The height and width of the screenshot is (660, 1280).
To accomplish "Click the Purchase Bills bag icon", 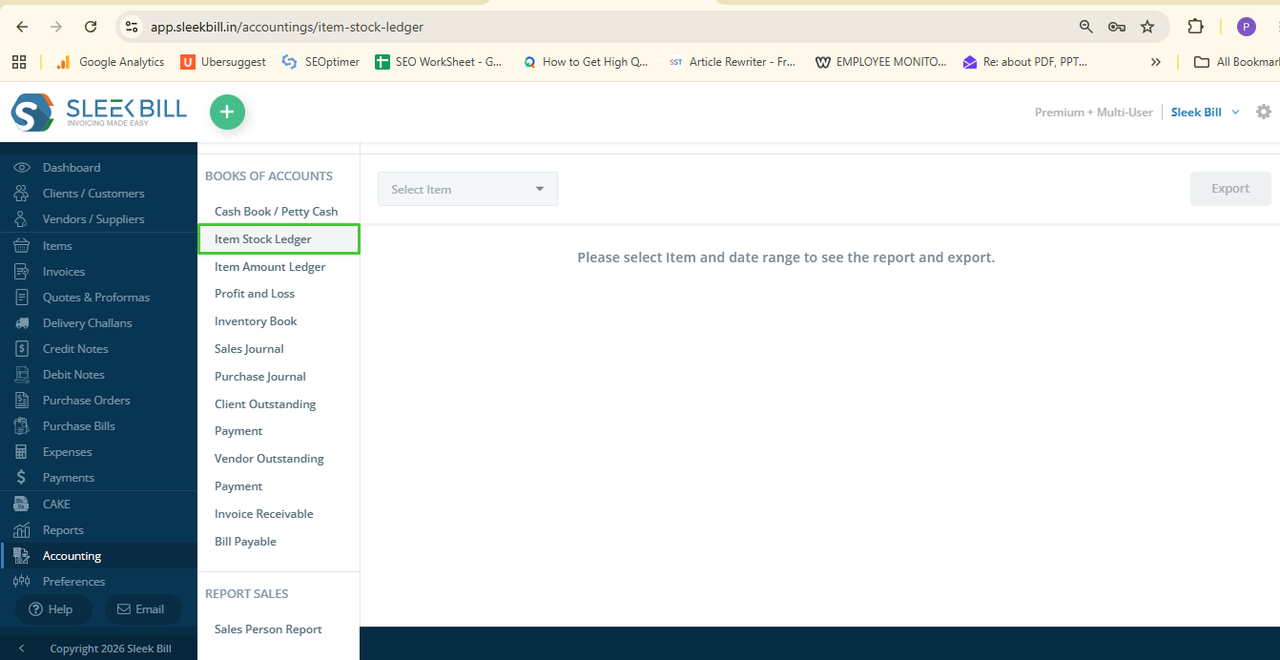I will click(x=22, y=426).
